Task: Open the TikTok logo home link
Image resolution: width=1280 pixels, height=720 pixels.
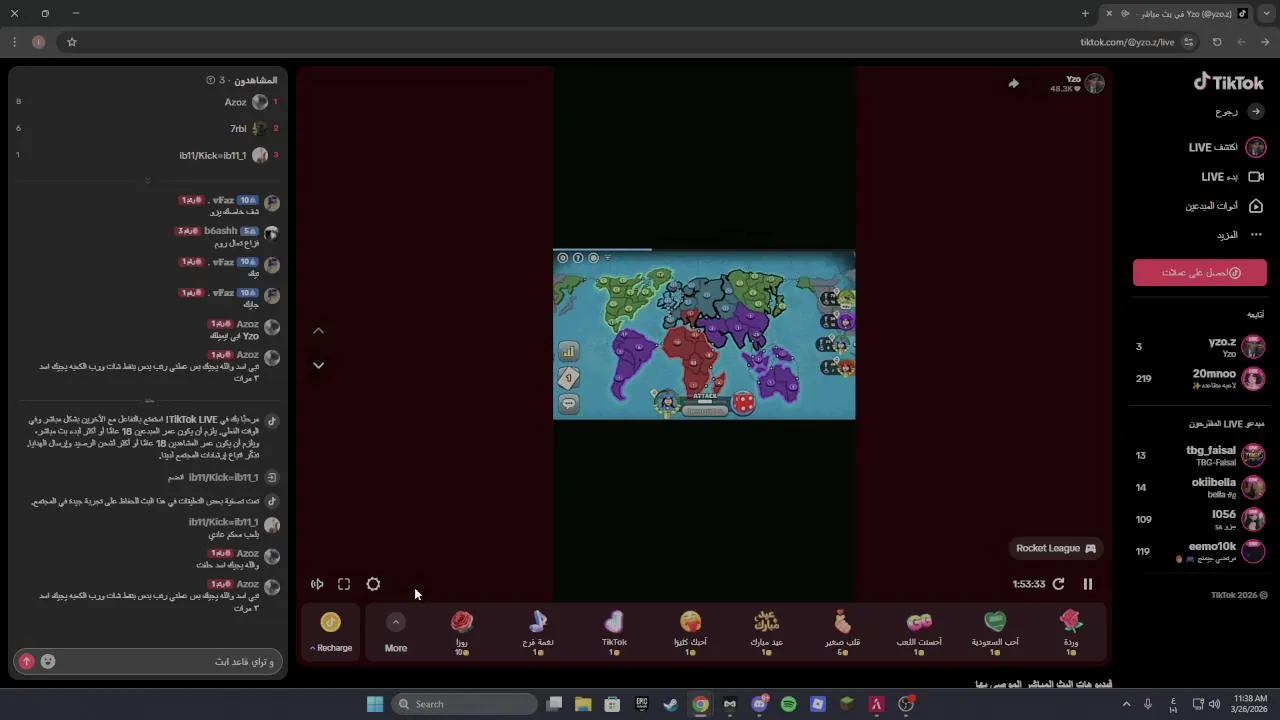Action: [1229, 82]
